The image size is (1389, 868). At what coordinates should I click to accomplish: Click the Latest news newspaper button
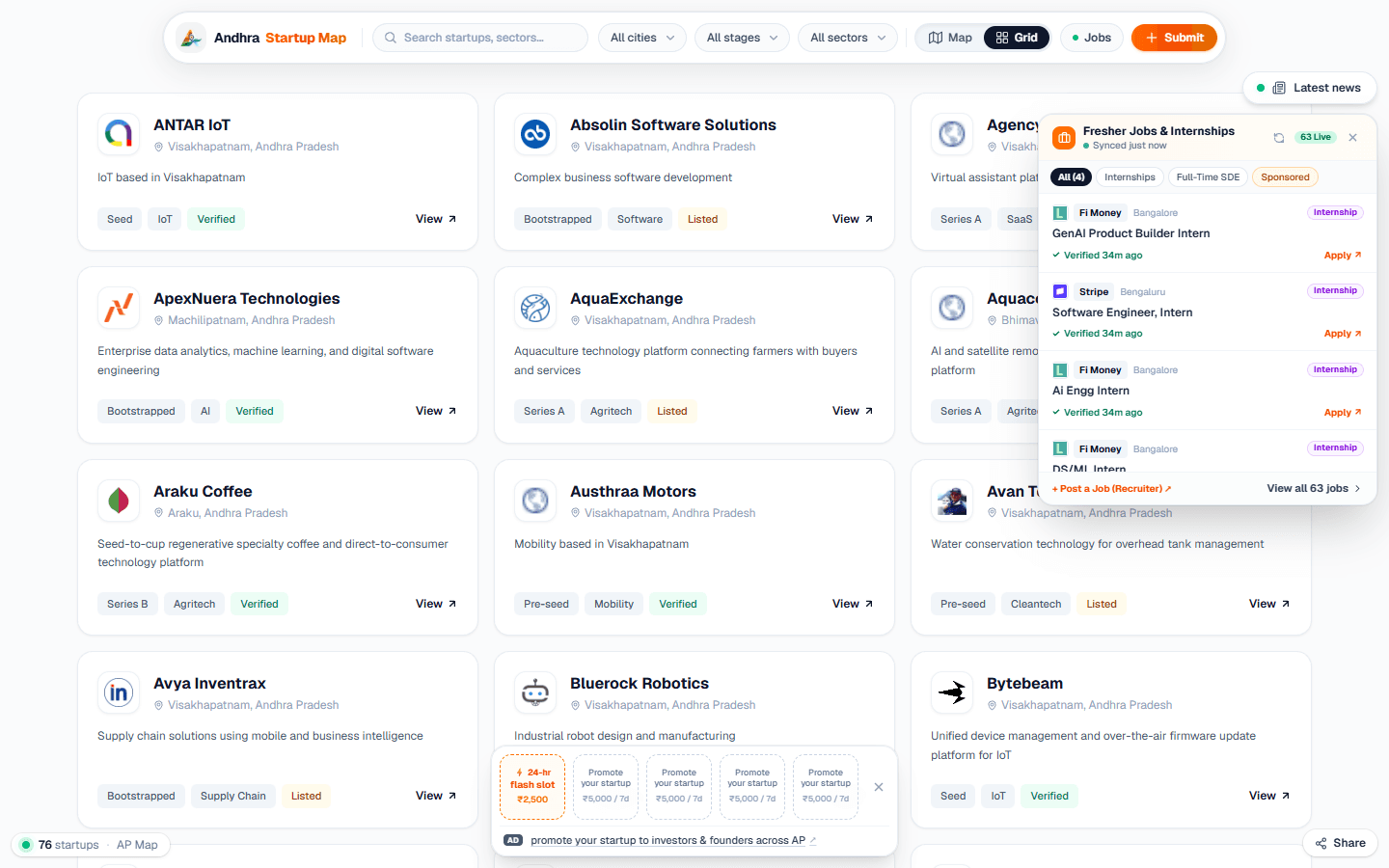click(1310, 88)
